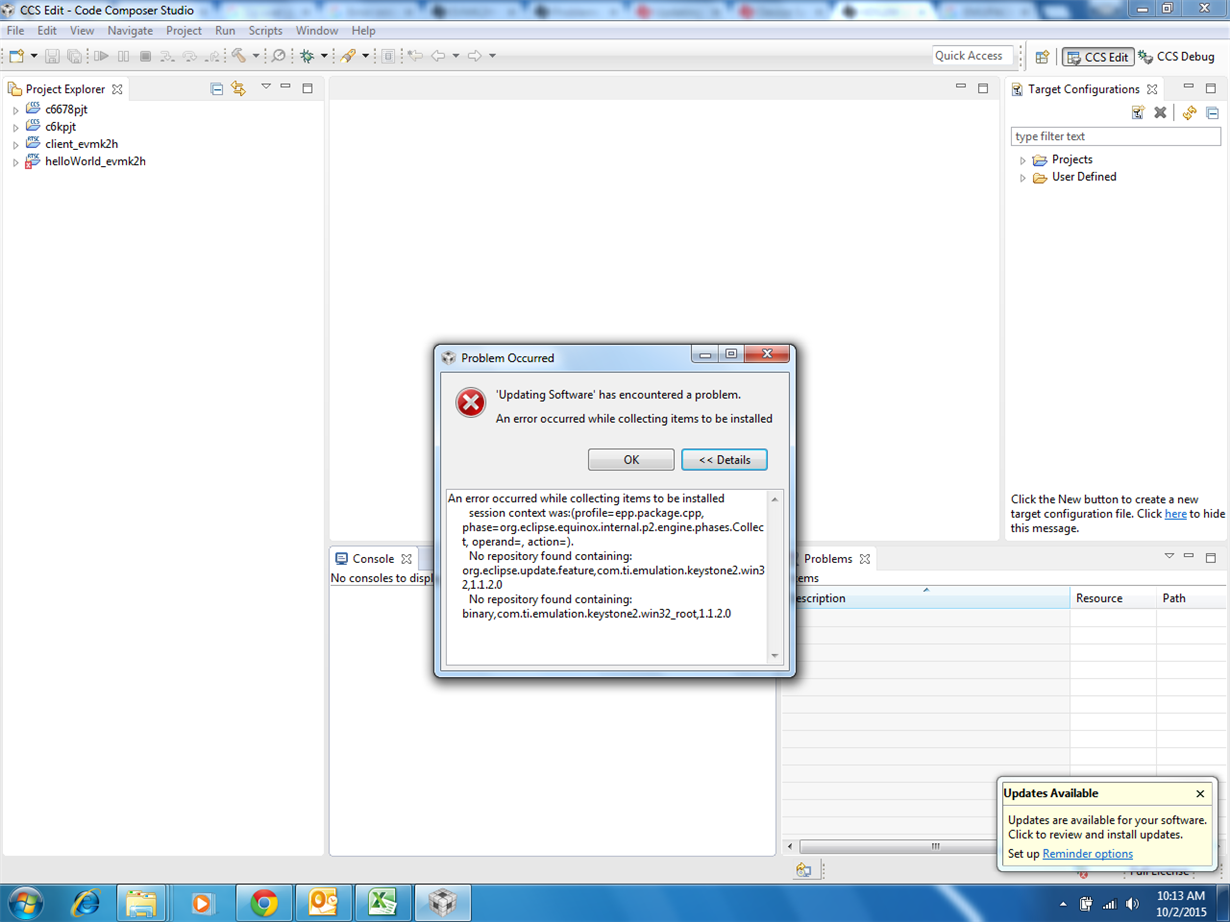Click the Quick Access search field
Viewport: 1230px width, 922px height.
coord(972,56)
